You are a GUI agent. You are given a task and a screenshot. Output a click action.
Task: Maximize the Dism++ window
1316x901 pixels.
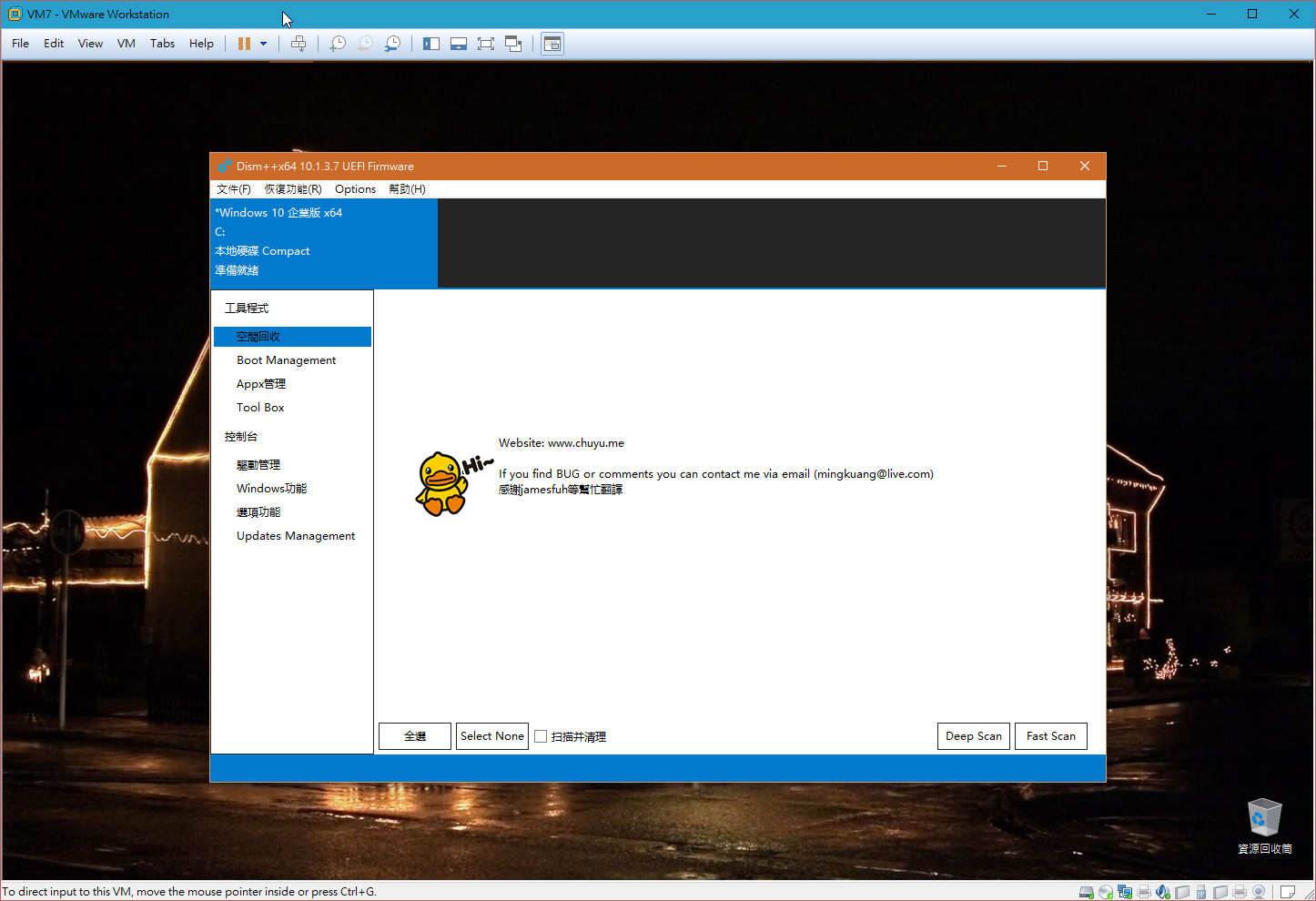1043,166
